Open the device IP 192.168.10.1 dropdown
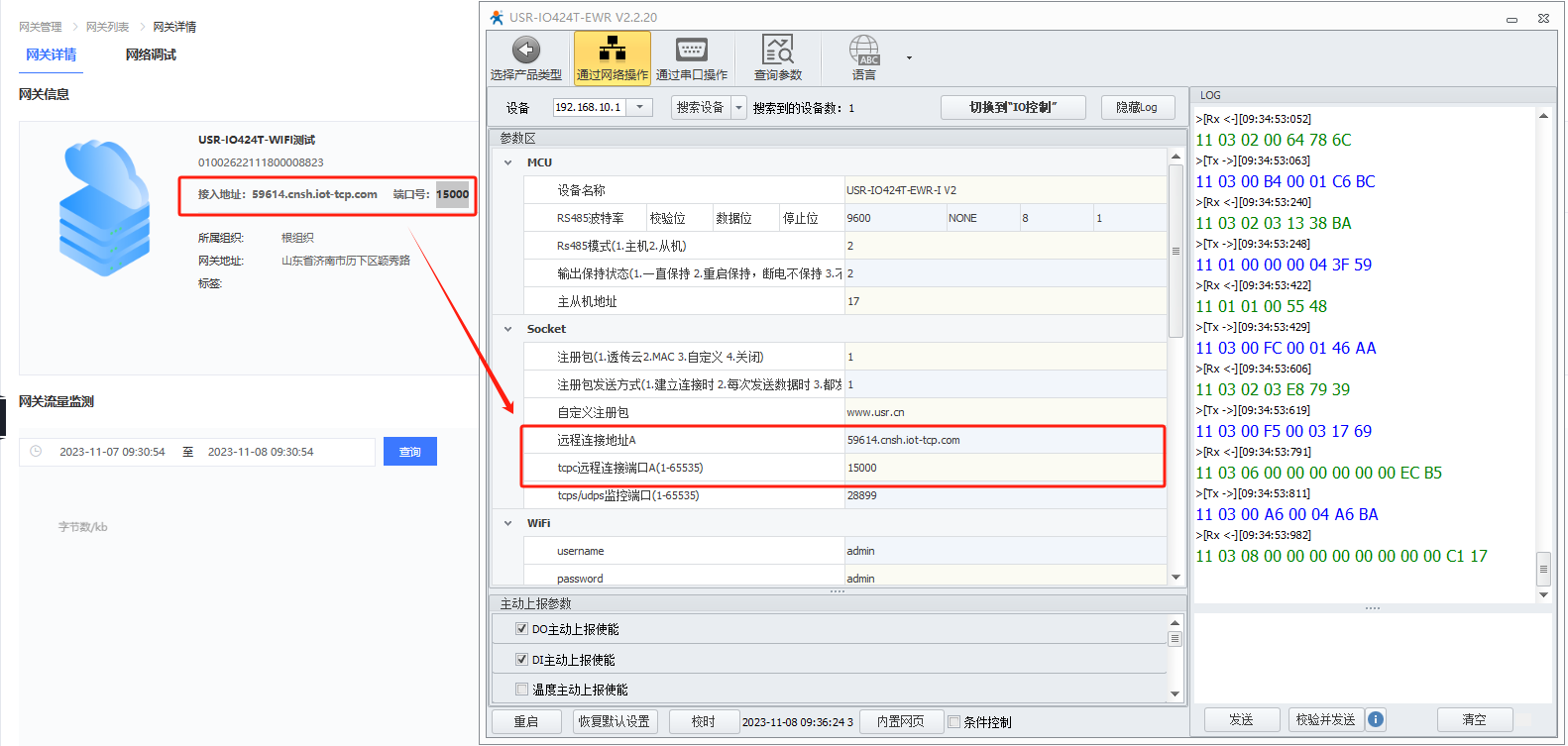 point(639,107)
